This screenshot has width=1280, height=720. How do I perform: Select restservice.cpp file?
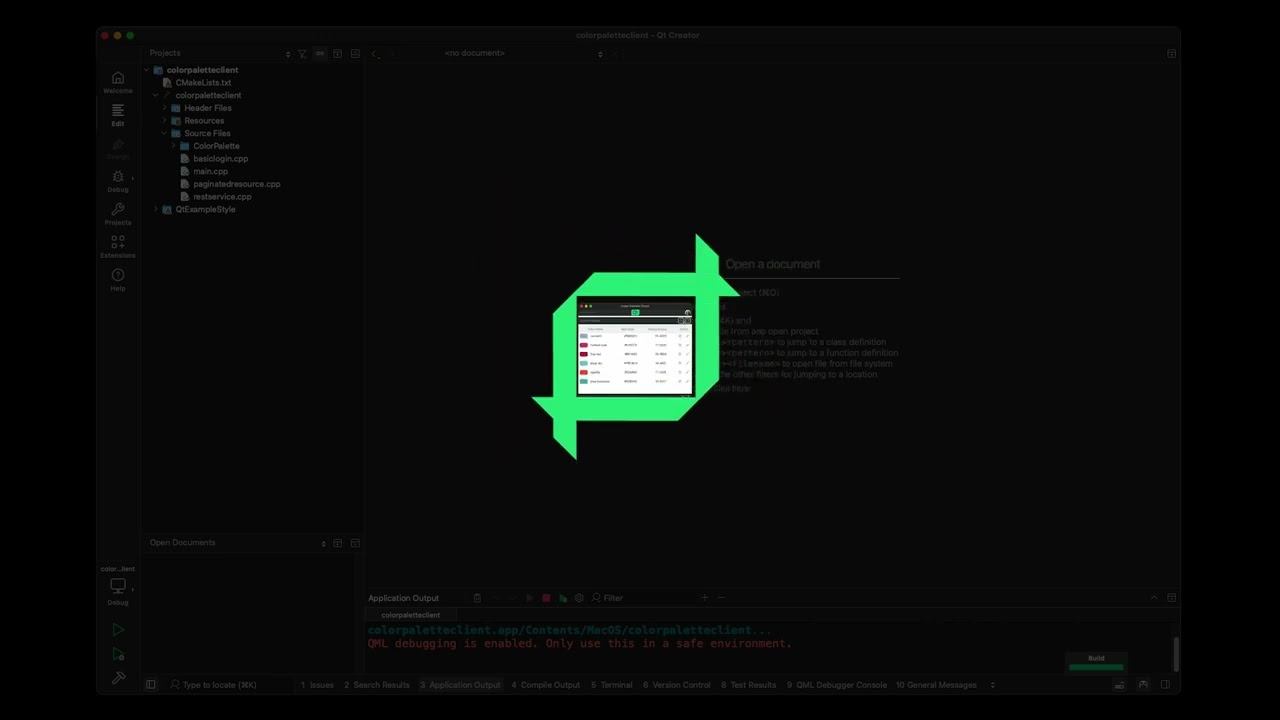(222, 197)
